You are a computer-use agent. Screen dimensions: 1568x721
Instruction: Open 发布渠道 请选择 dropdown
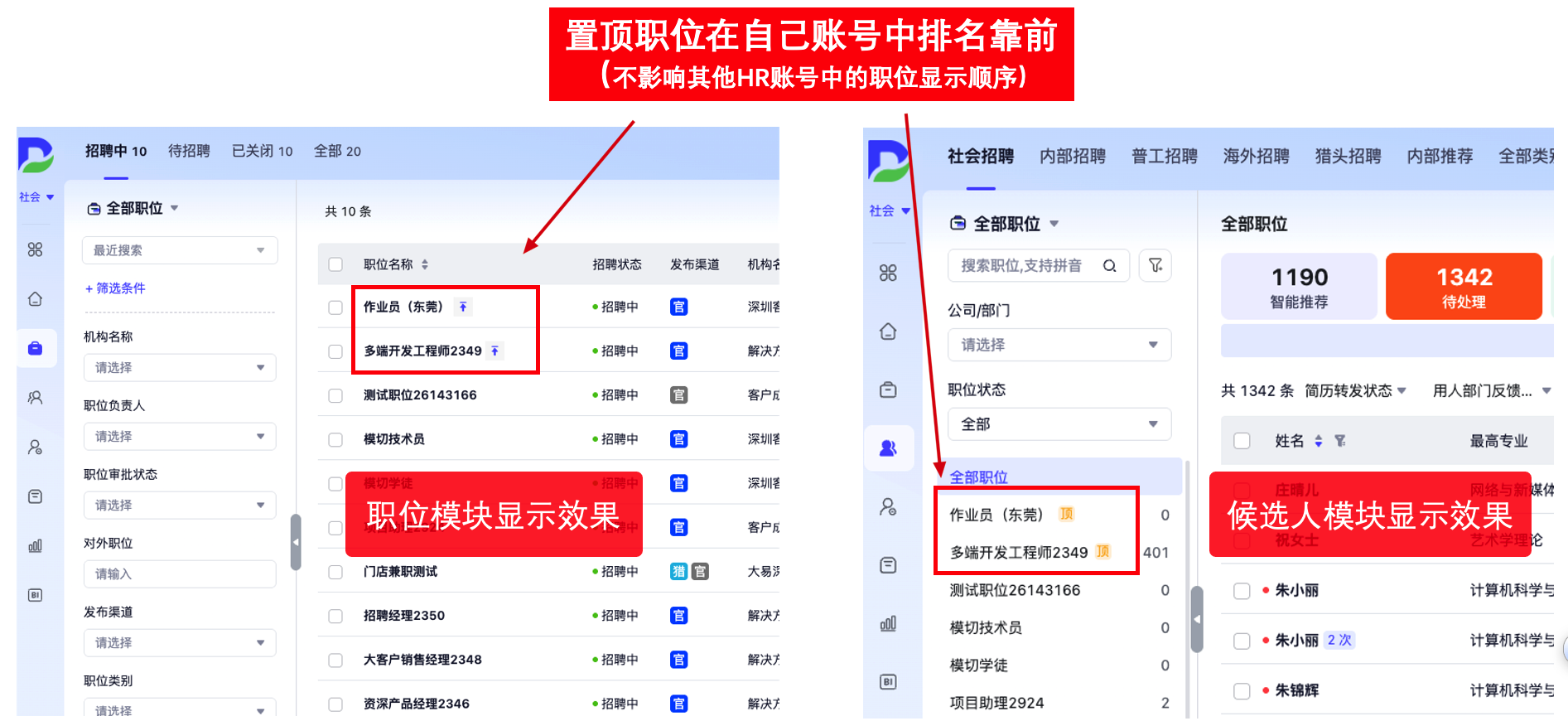(180, 642)
